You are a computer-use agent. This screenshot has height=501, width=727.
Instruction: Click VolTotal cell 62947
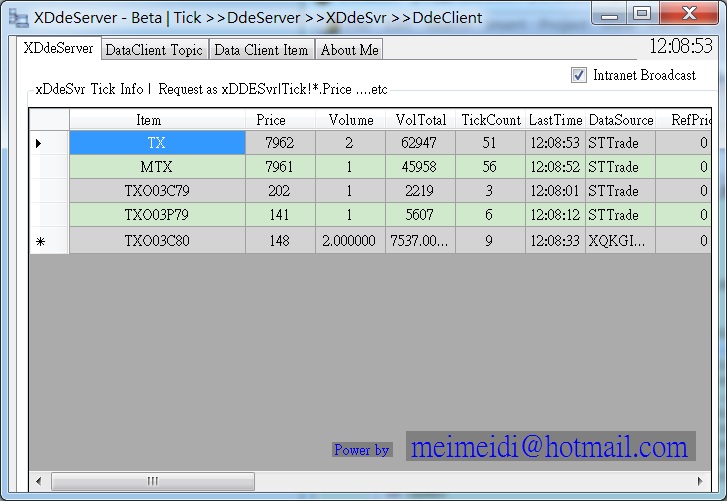coord(420,143)
